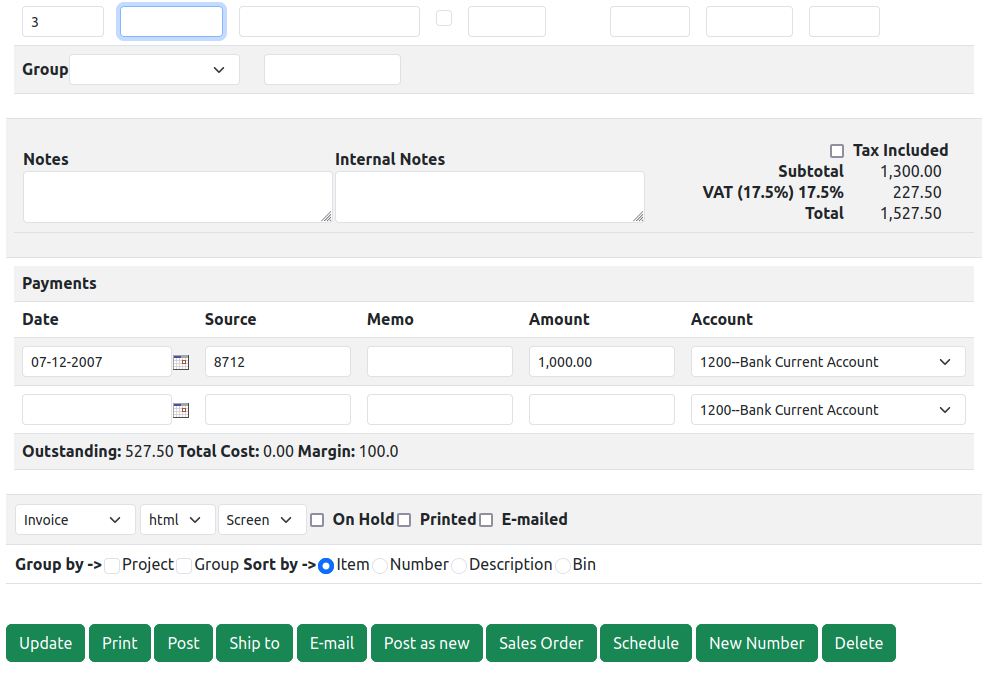Image resolution: width=985 pixels, height=674 pixels.
Task: Check the Group by Group option
Action: pos(184,565)
